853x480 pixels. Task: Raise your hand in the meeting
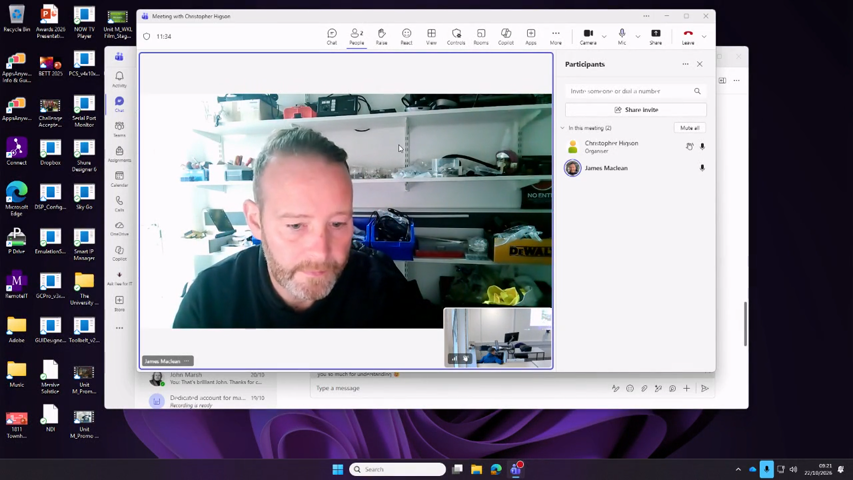coord(381,36)
